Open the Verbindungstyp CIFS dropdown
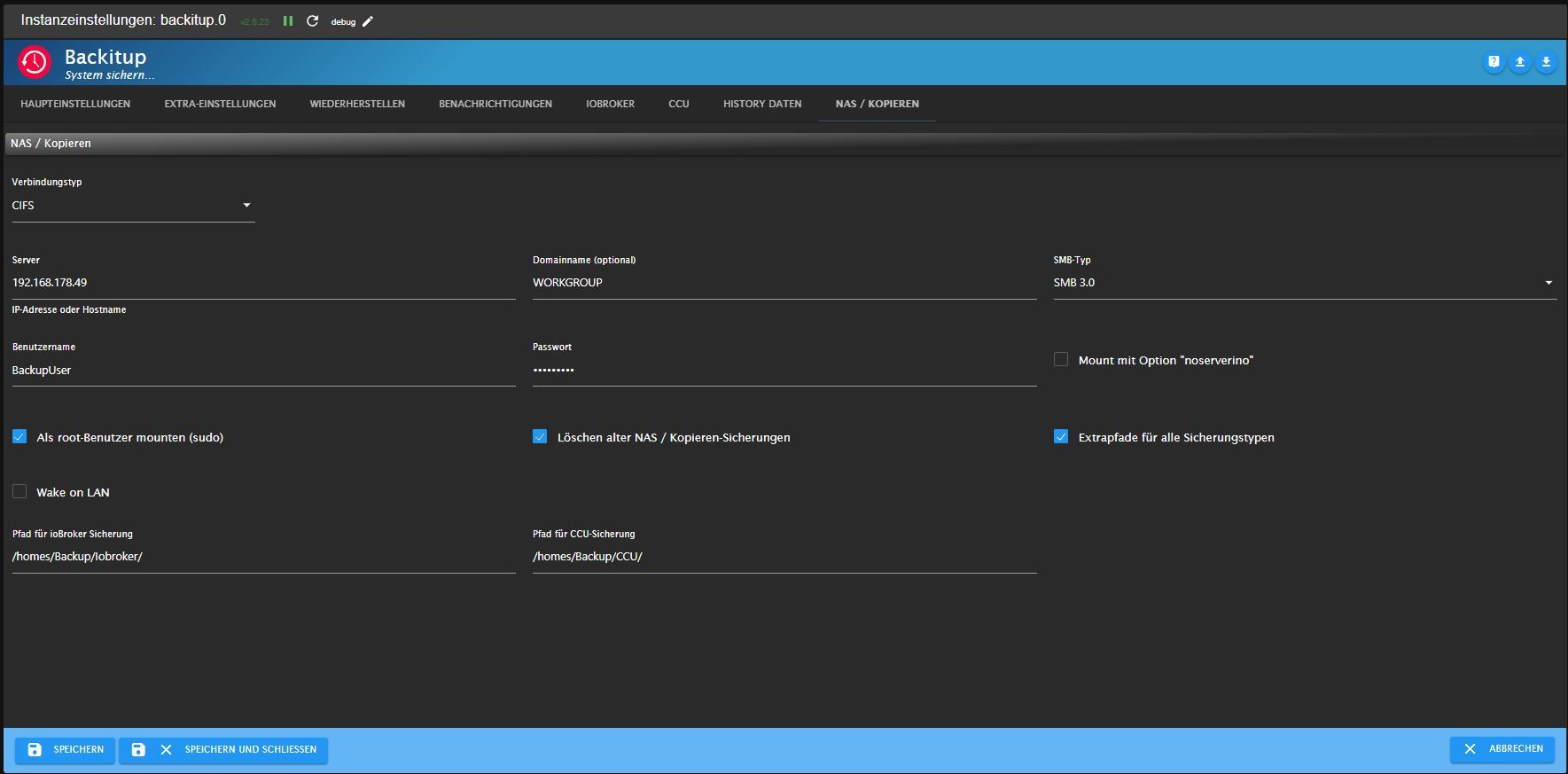Viewport: 1568px width, 774px height. (x=133, y=206)
